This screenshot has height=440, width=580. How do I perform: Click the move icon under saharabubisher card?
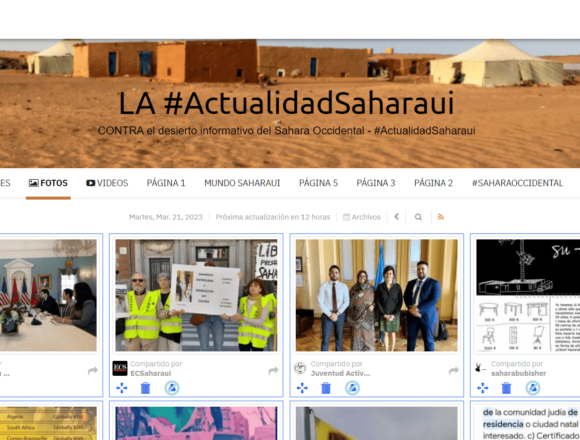[x=483, y=388]
